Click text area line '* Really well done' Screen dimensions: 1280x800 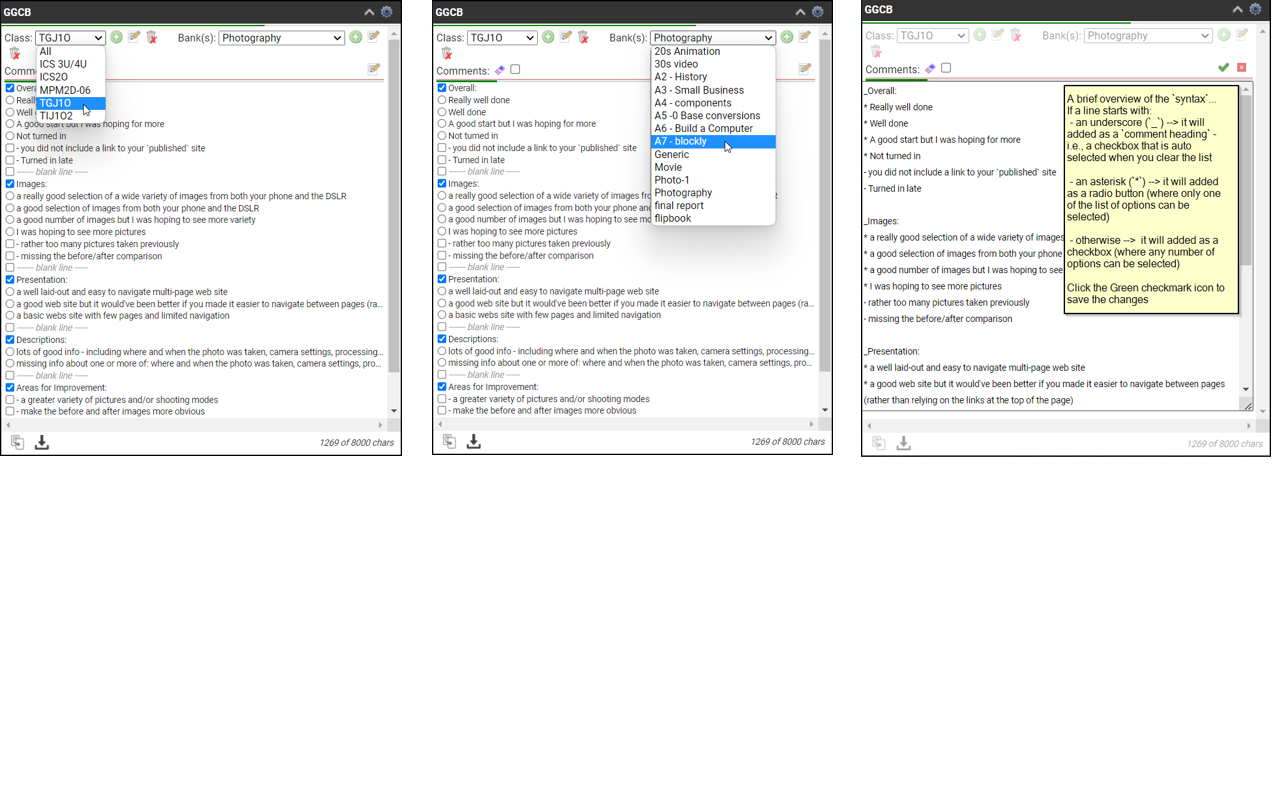(900, 107)
